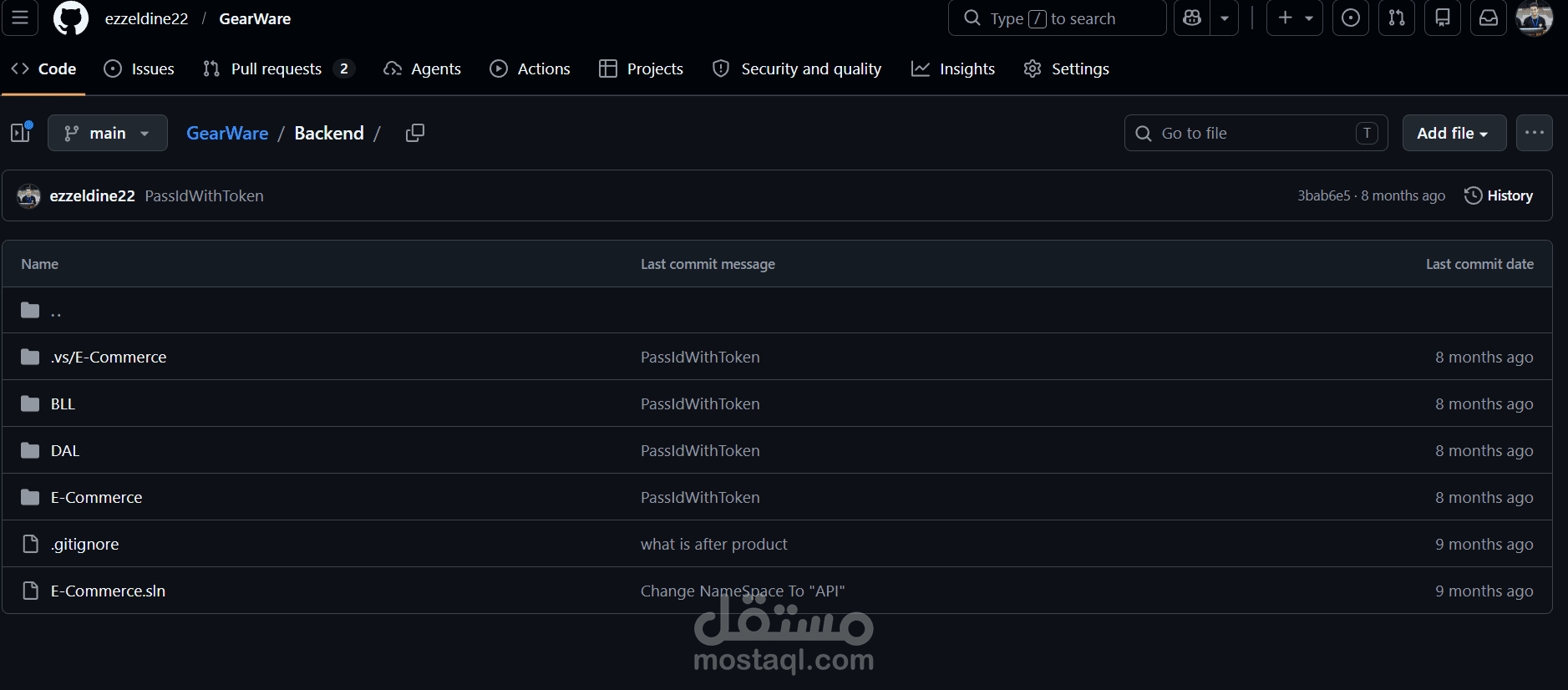Open the E-Commerce folder
This screenshot has height=690, width=1568.
click(96, 497)
